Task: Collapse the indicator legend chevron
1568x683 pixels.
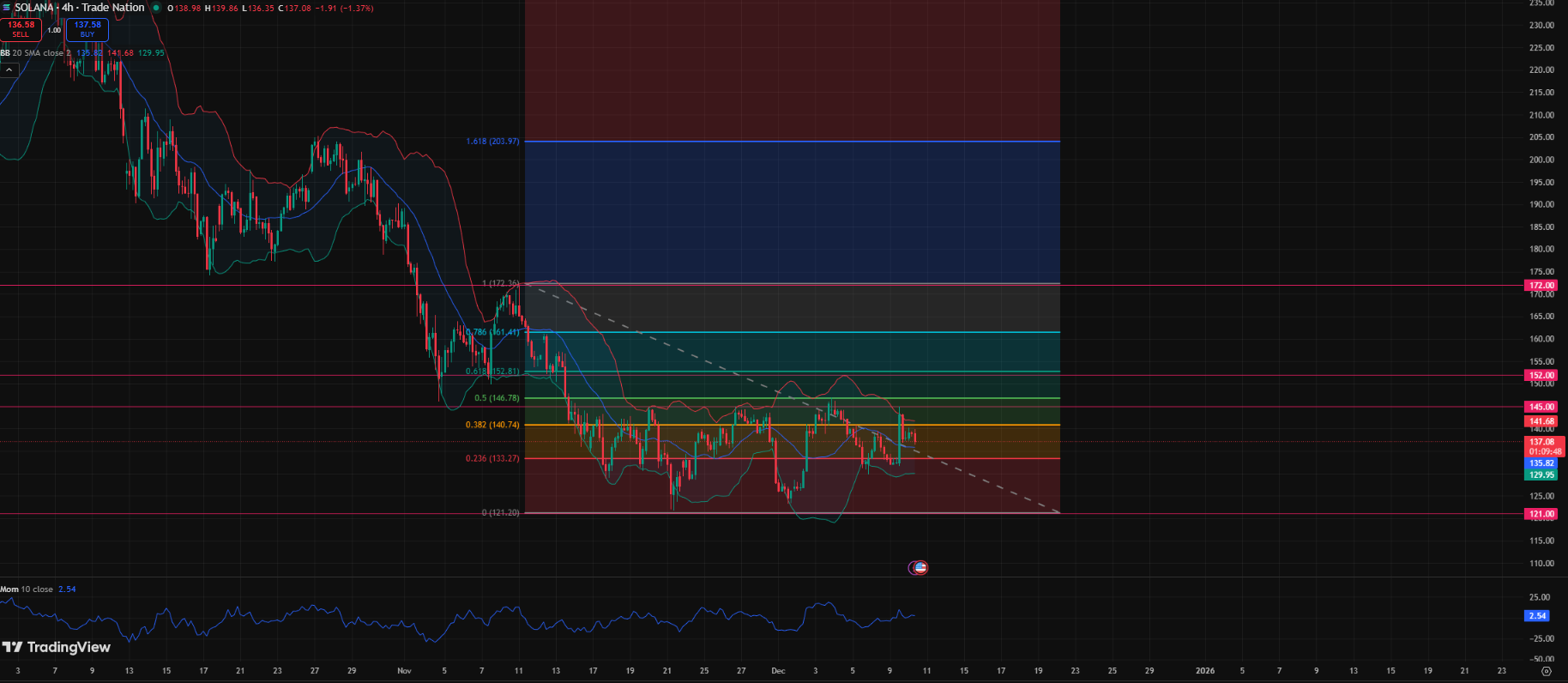Action: click(9, 70)
